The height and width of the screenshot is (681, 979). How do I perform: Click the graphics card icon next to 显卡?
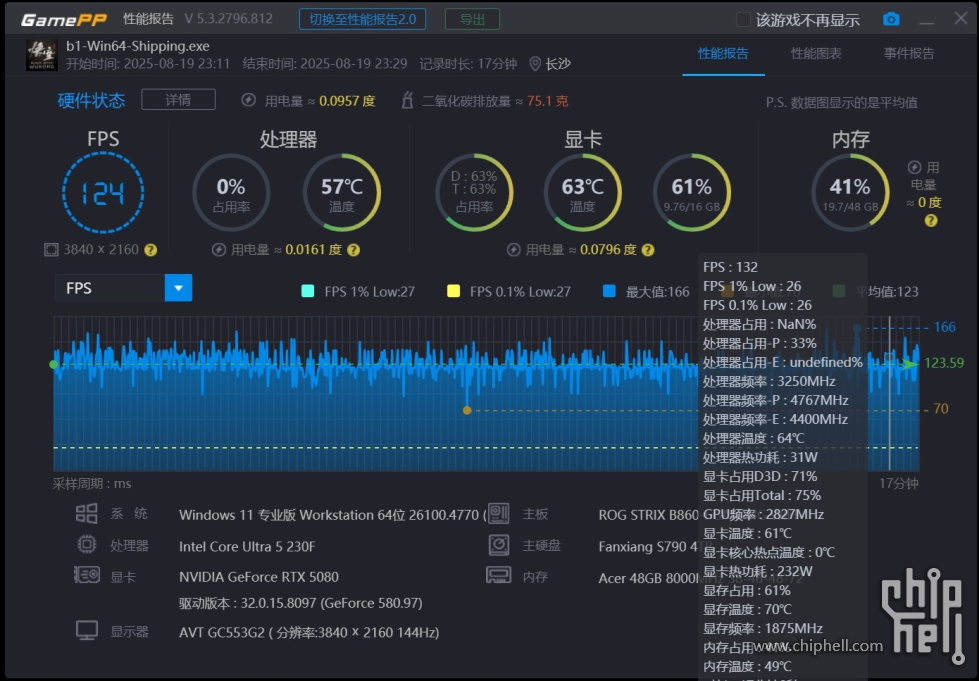point(87,575)
